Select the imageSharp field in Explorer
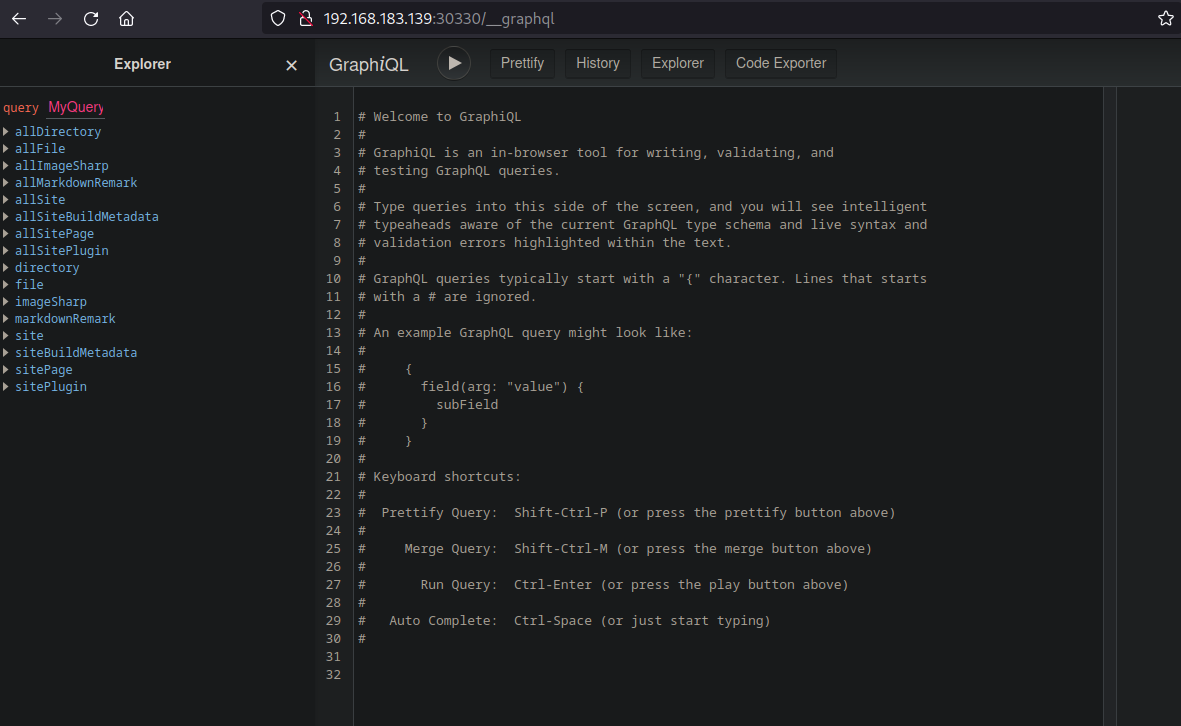This screenshot has width=1181, height=726. pos(51,302)
